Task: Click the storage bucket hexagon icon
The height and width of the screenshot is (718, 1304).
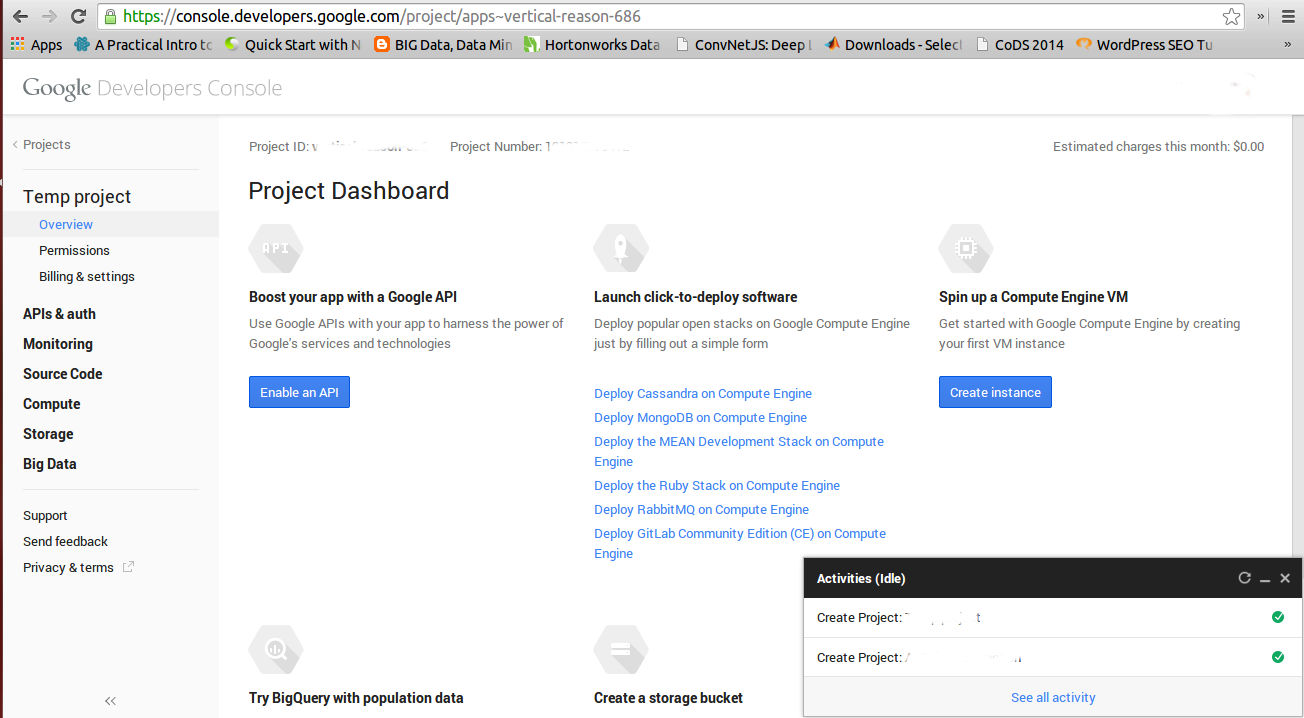Action: (620, 649)
